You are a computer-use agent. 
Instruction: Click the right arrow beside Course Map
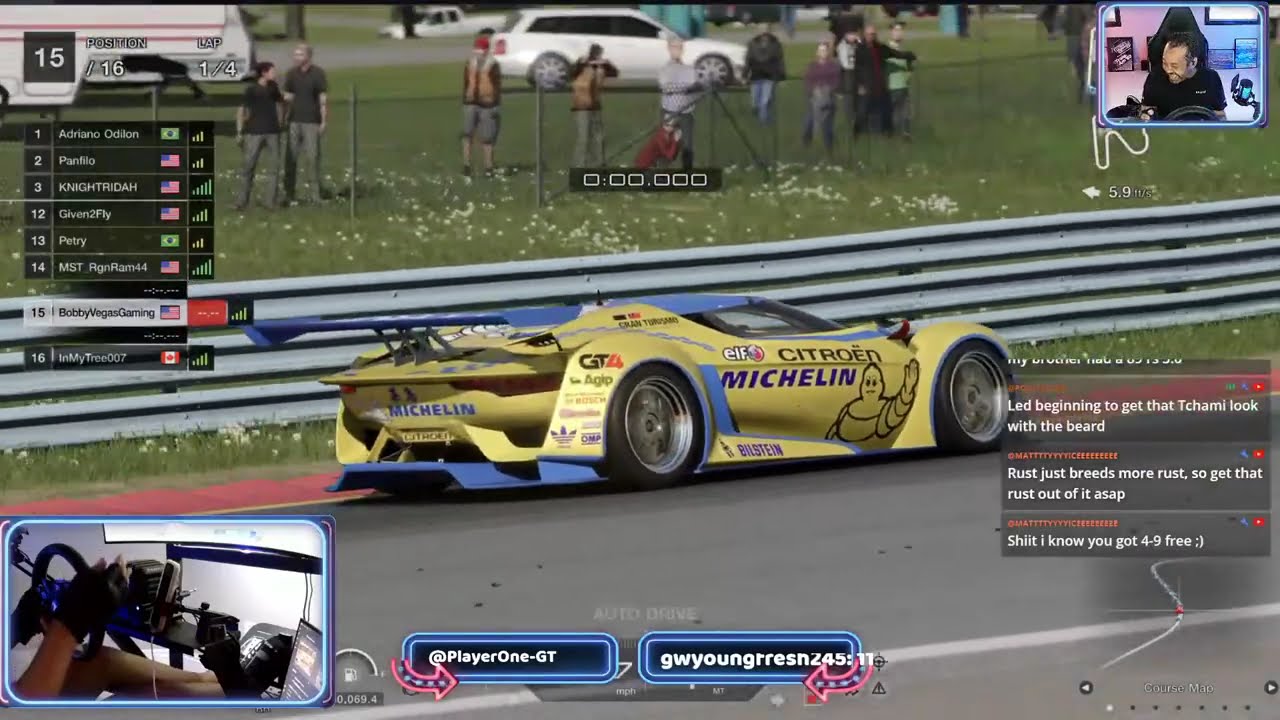pos(1271,688)
